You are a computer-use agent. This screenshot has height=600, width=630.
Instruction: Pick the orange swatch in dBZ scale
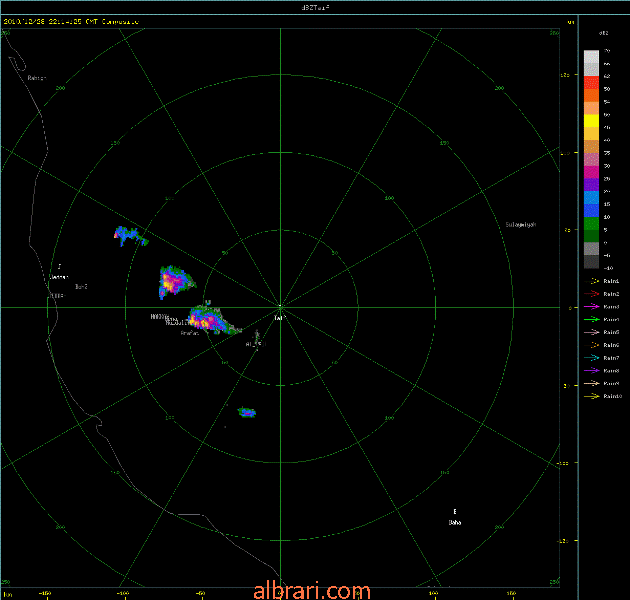coord(591,96)
